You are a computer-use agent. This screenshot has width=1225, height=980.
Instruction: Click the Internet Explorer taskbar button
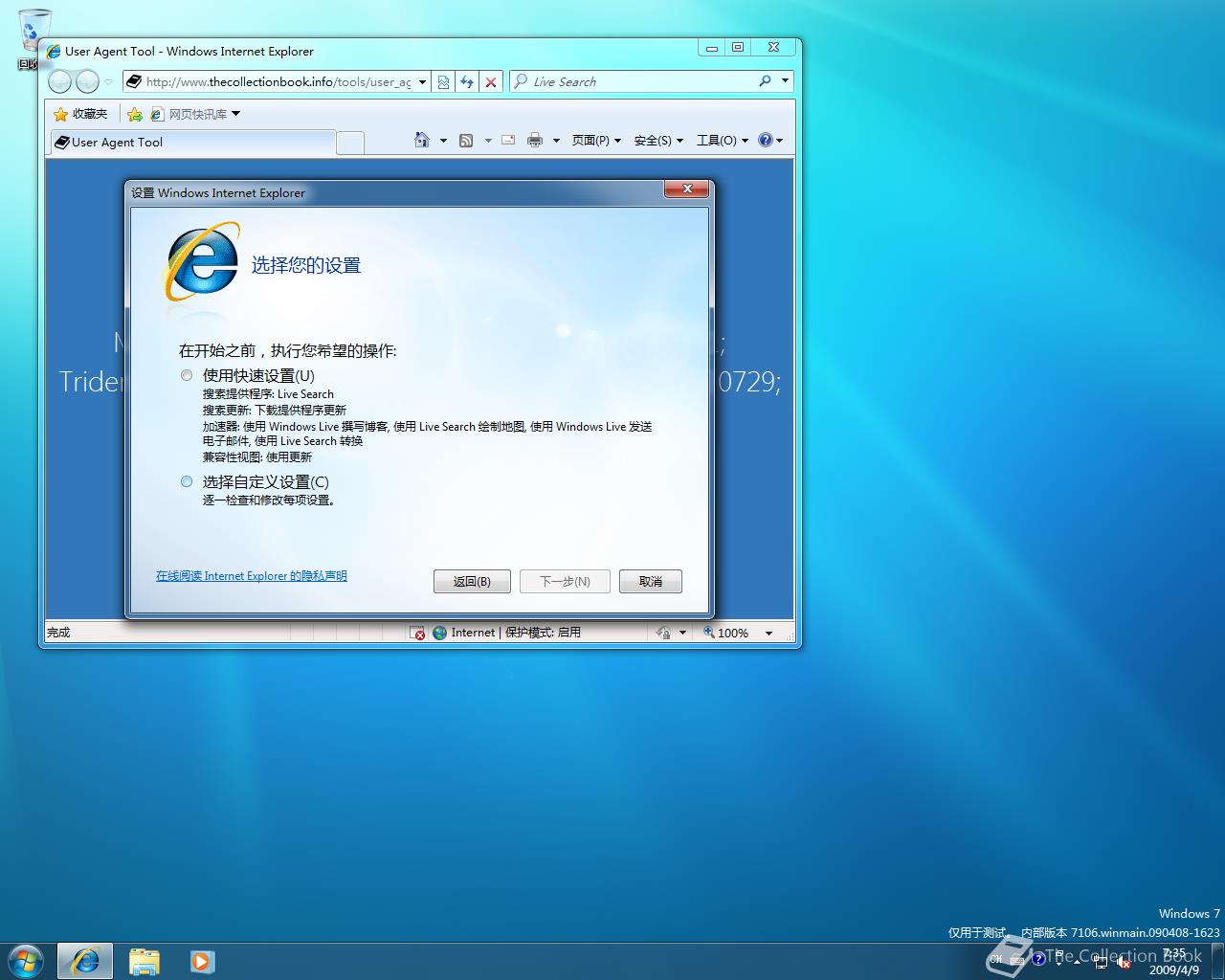(85, 961)
